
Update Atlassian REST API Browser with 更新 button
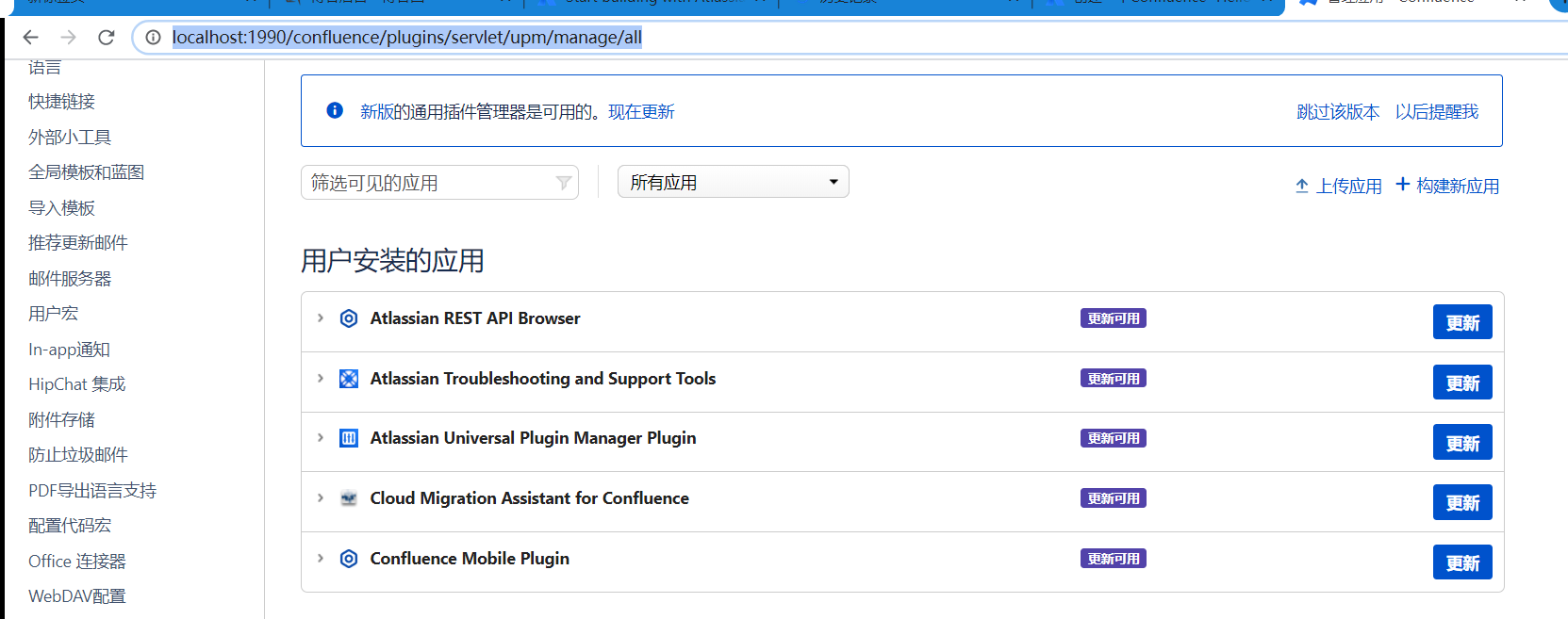(x=1462, y=322)
